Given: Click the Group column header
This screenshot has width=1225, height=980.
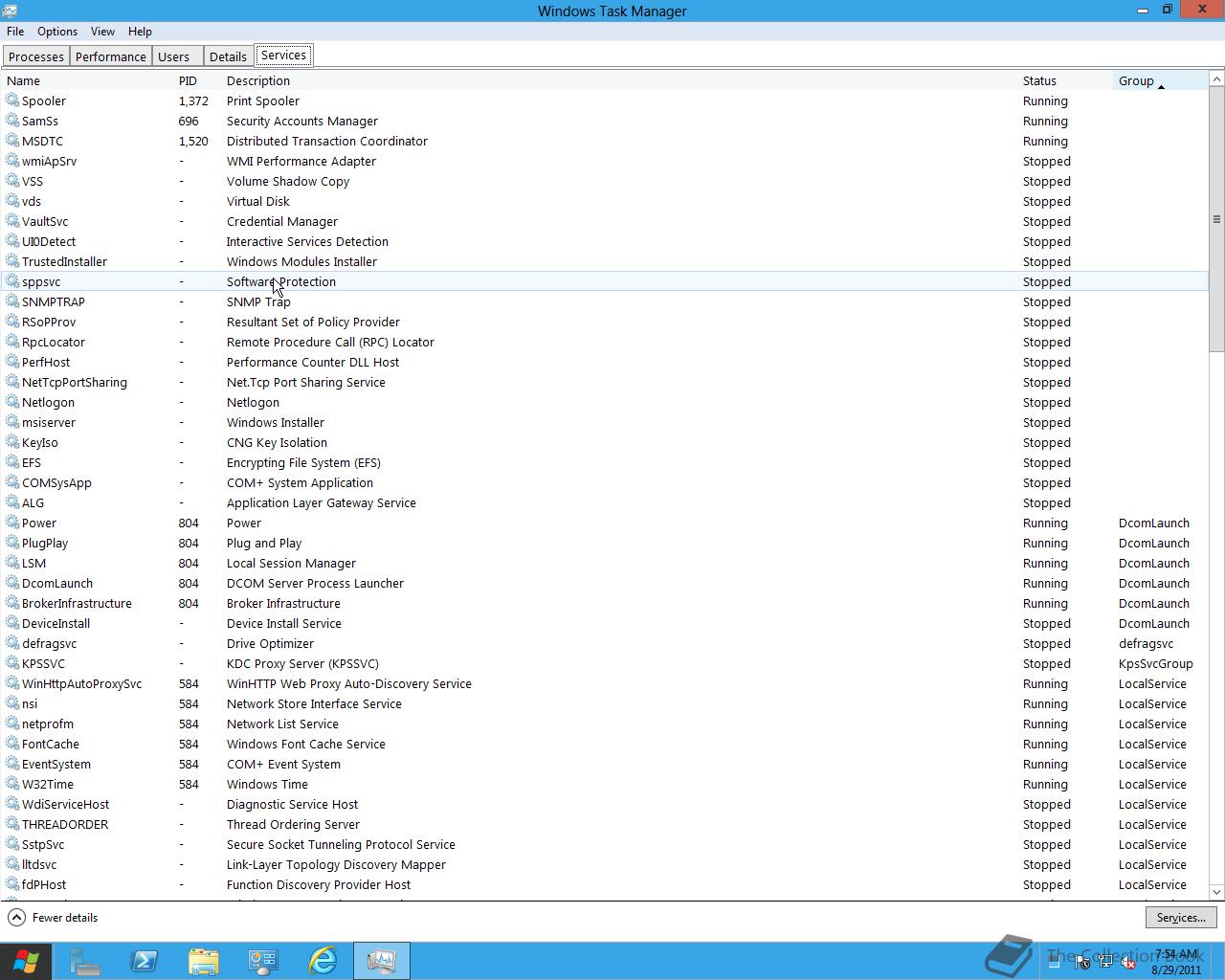Looking at the screenshot, I should click(x=1161, y=80).
